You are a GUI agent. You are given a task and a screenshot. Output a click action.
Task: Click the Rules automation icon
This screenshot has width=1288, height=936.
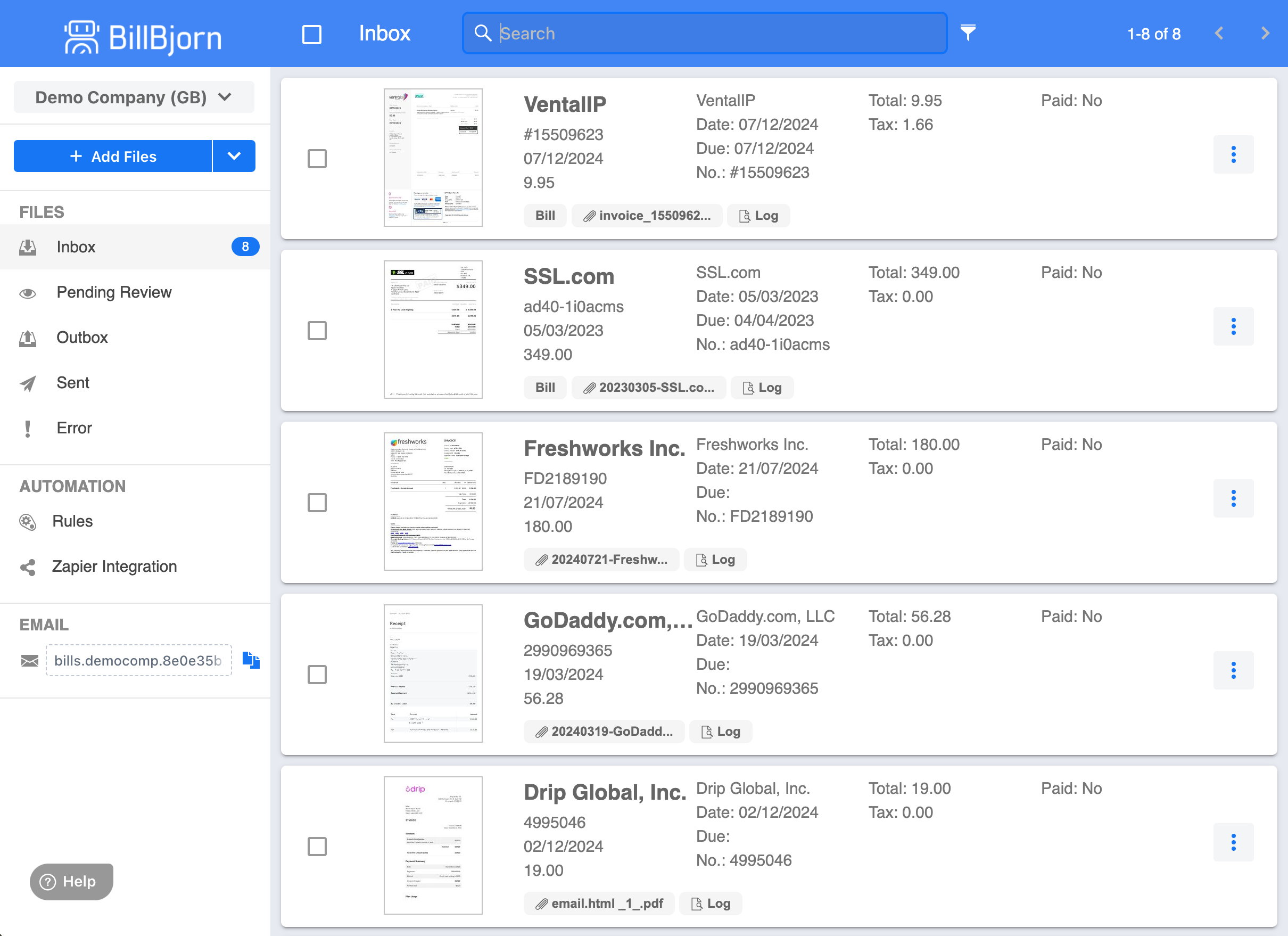tap(28, 521)
